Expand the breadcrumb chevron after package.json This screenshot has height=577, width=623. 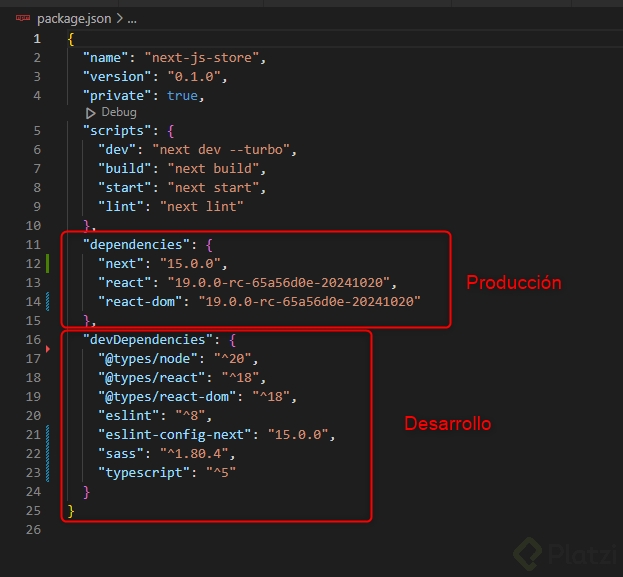pos(120,19)
